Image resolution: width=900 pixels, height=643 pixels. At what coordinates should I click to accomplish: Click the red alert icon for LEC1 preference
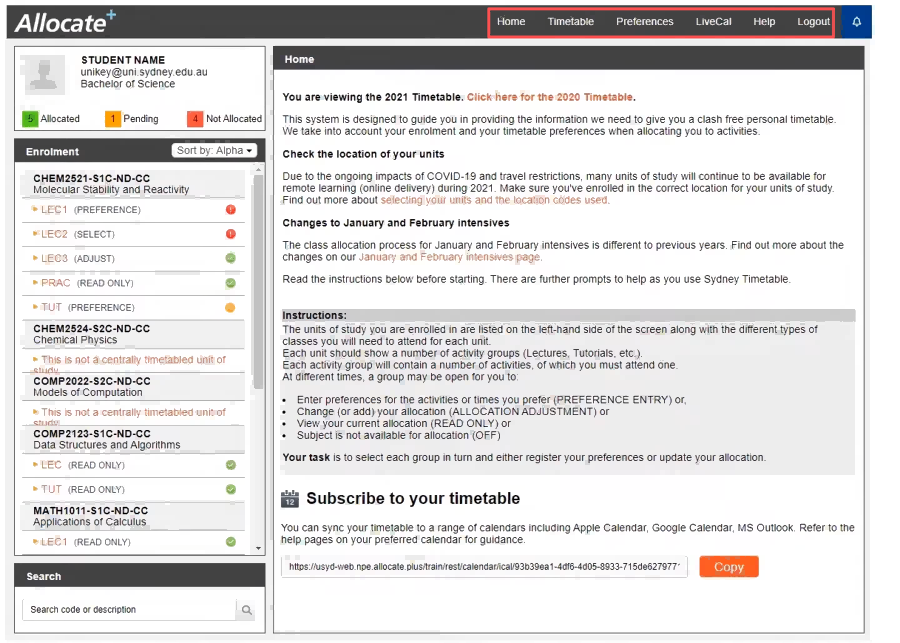pyautogui.click(x=231, y=210)
